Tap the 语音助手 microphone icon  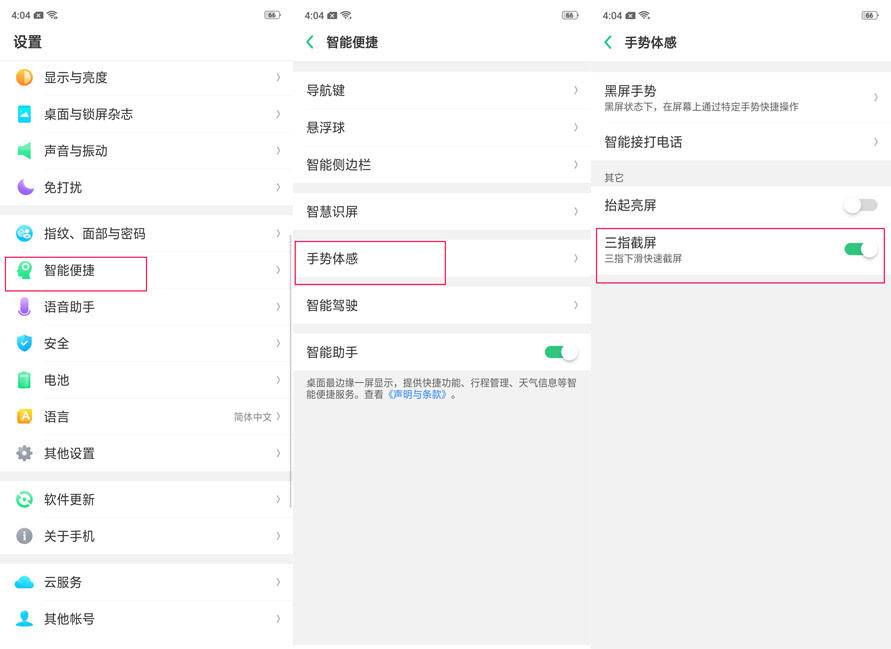click(24, 307)
